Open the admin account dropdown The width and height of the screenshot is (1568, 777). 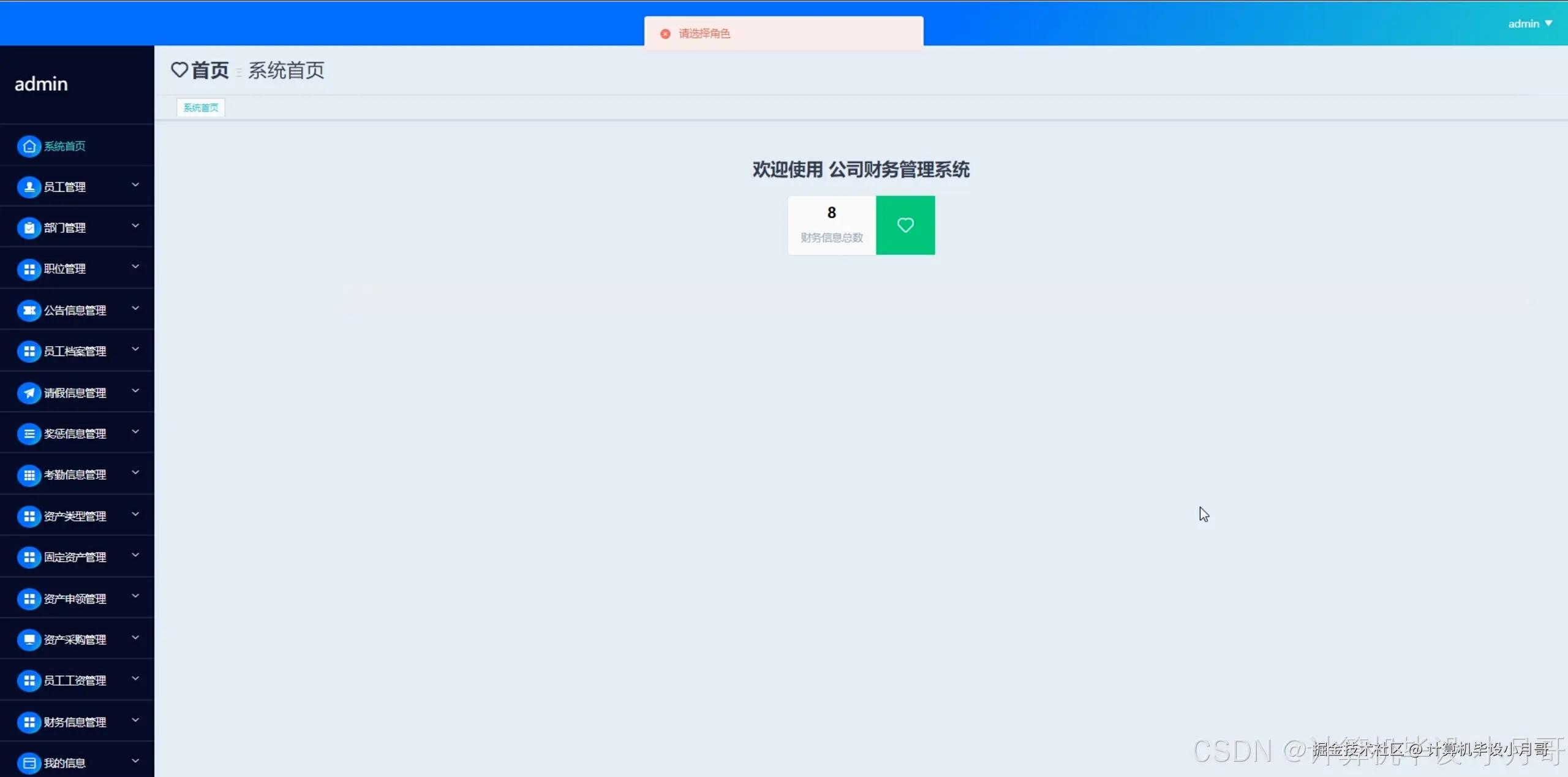(x=1529, y=23)
